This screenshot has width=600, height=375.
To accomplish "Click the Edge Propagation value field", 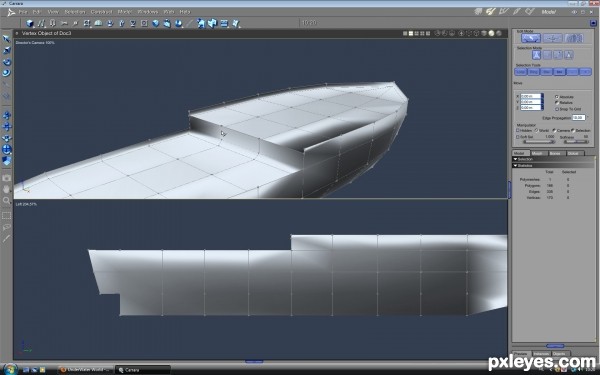I will pos(579,117).
